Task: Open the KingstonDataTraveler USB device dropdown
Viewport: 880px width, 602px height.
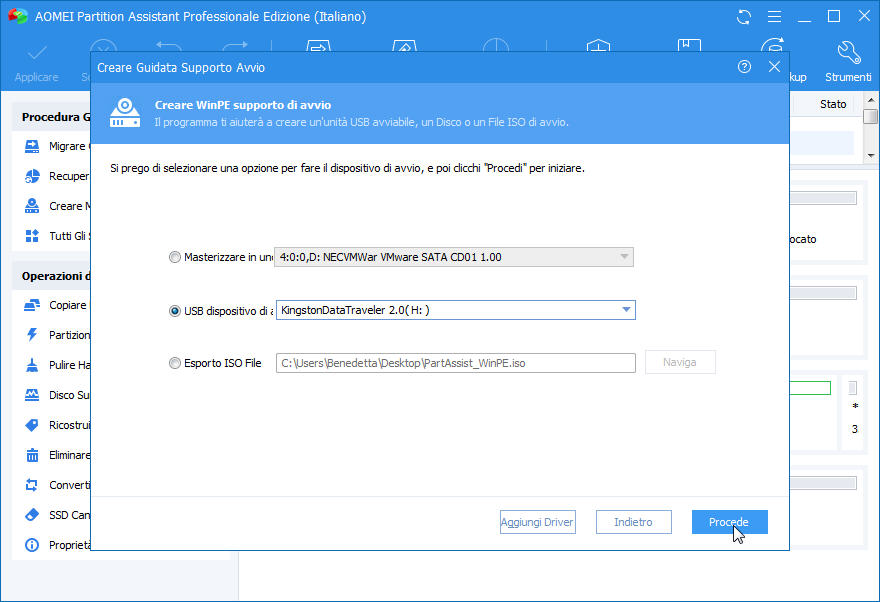Action: click(456, 310)
